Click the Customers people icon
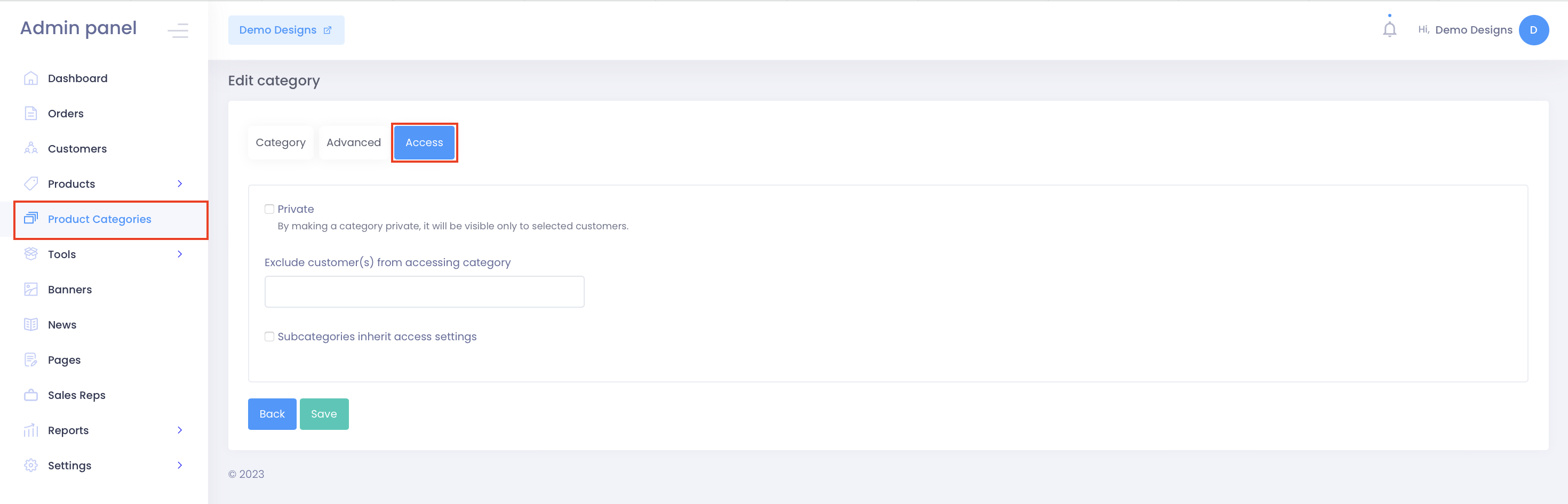The height and width of the screenshot is (504, 1568). pos(31,148)
